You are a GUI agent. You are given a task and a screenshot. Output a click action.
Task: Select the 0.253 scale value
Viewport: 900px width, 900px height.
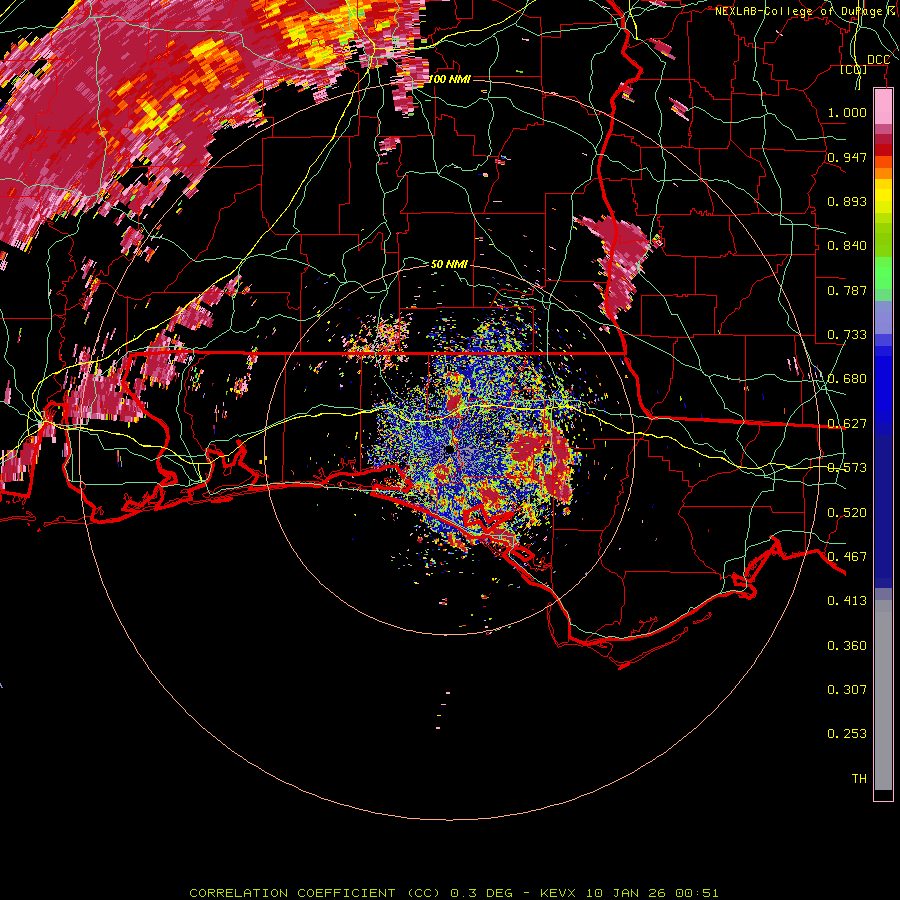(847, 734)
